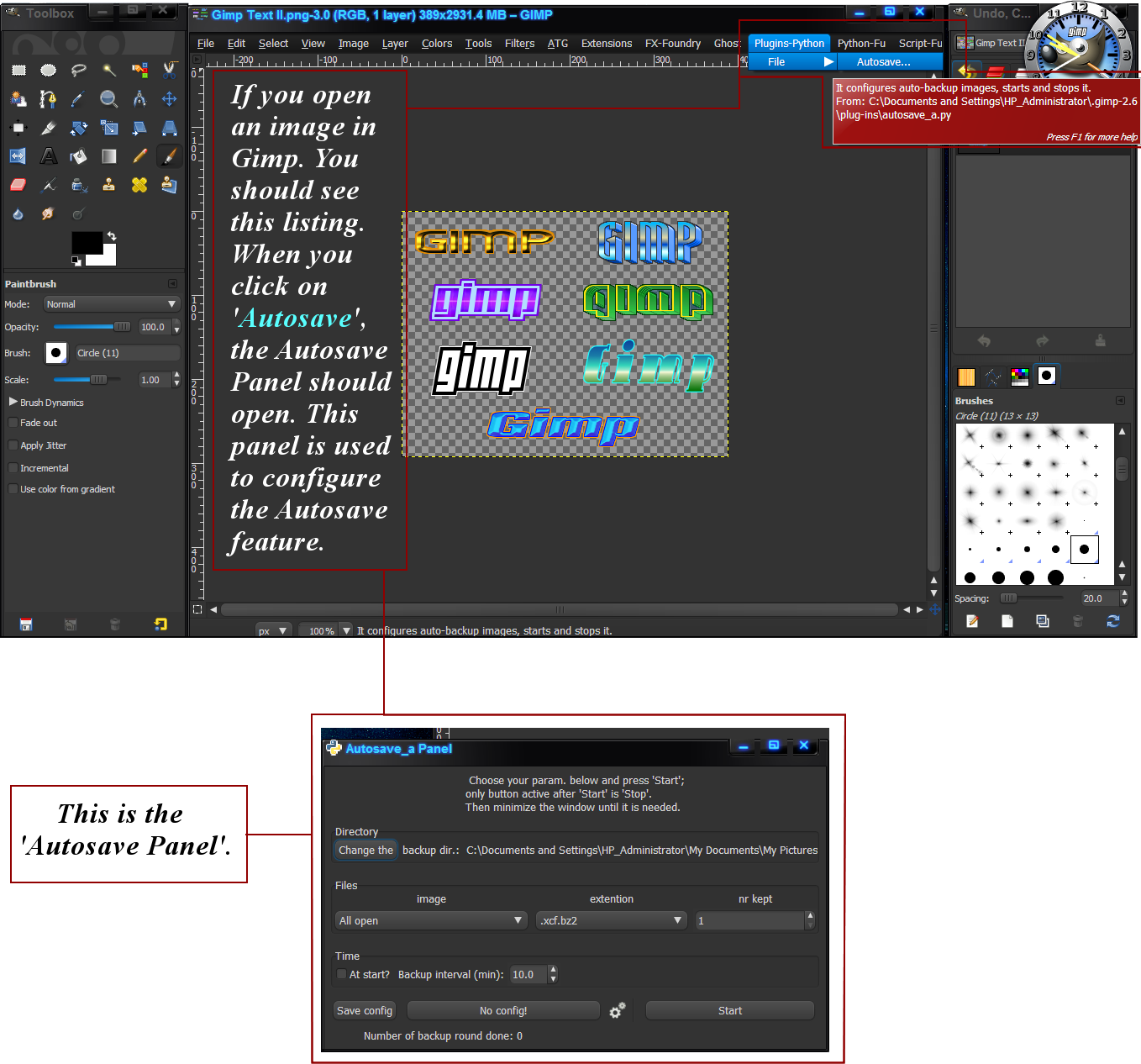Select the Select by Color tool

[139, 71]
